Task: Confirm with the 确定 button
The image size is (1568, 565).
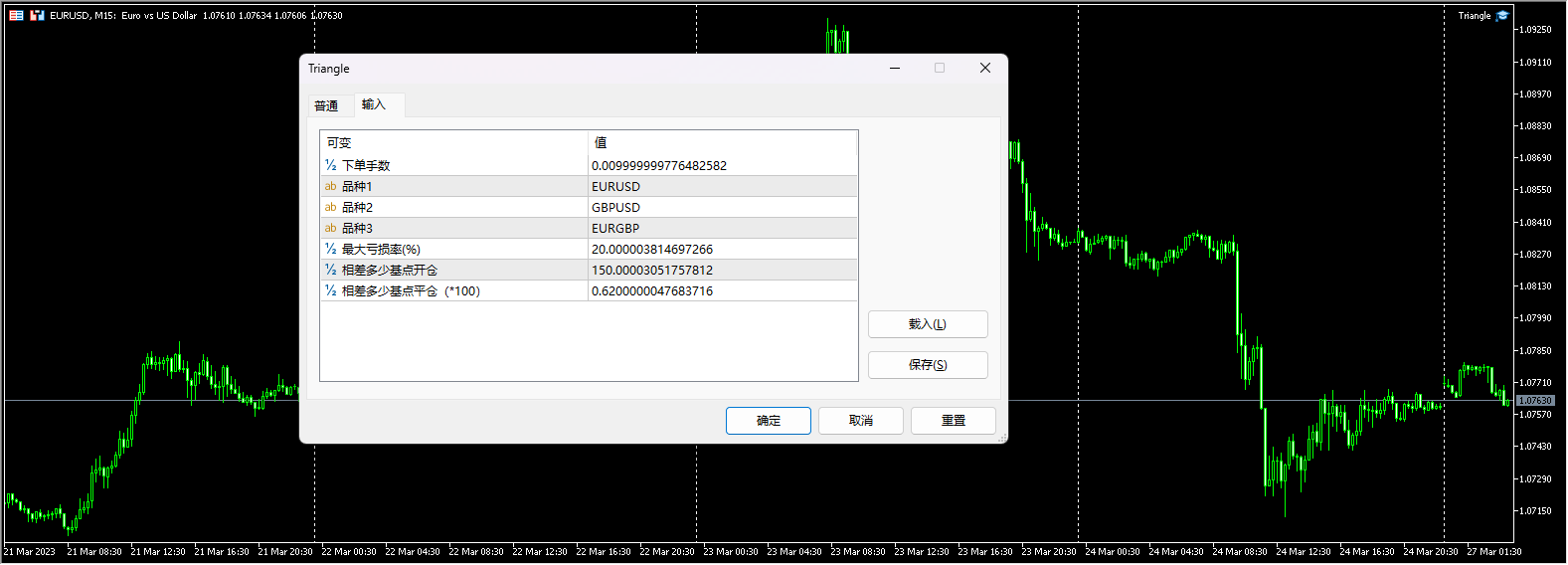Action: point(768,421)
